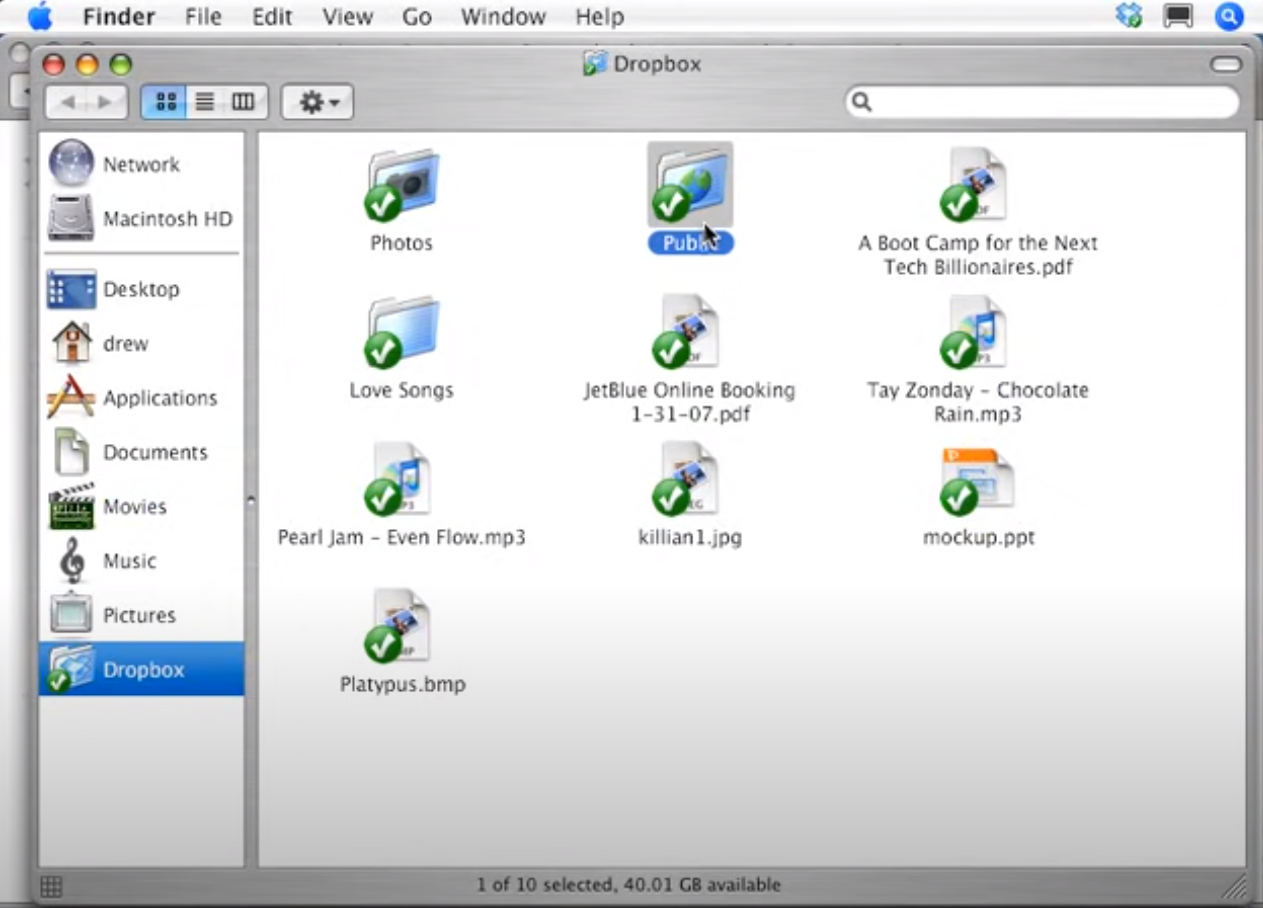Select the Boot Camp PDF file icon

tap(975, 185)
